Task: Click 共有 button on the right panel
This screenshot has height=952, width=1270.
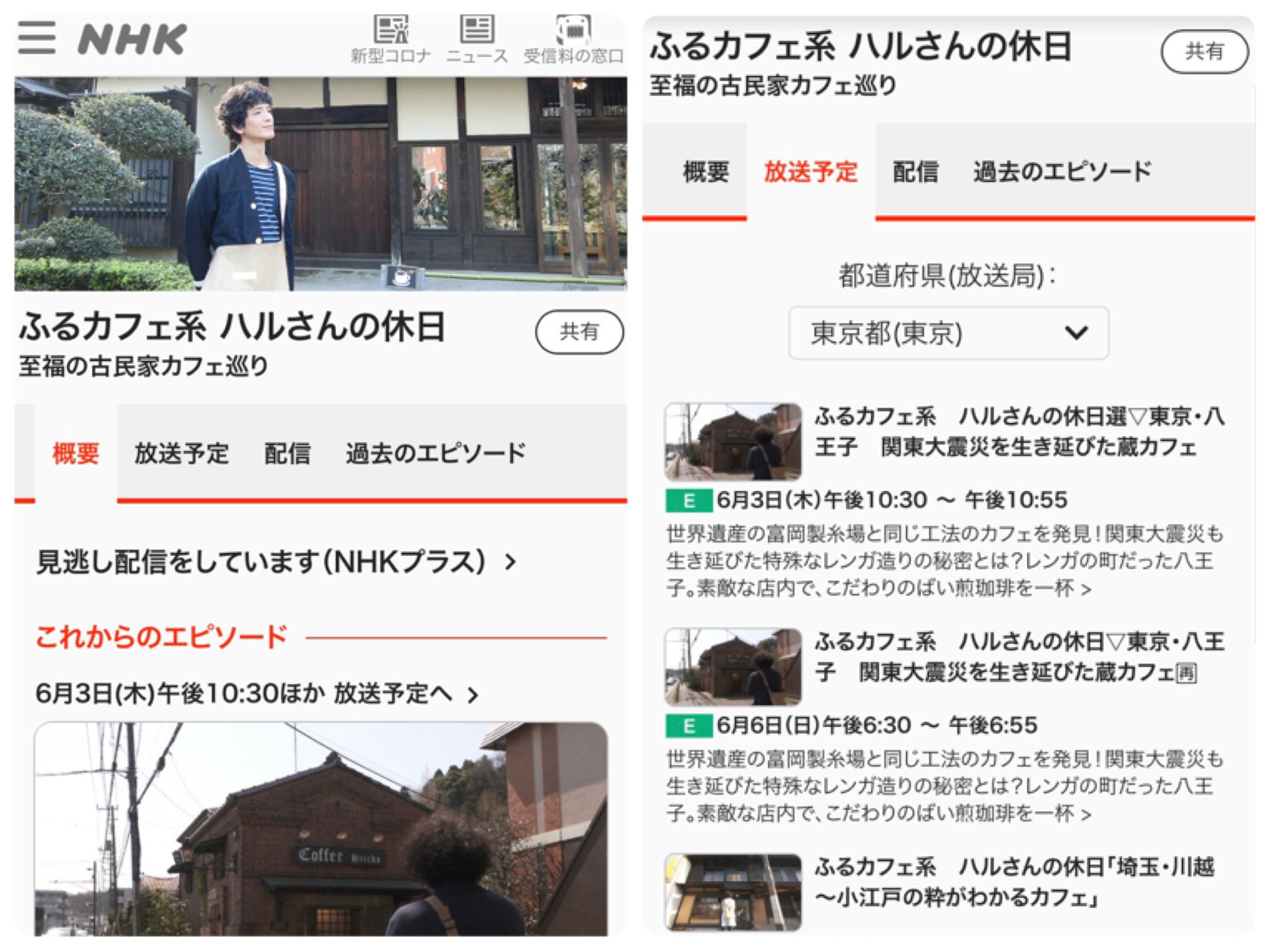Action: pyautogui.click(x=1204, y=51)
